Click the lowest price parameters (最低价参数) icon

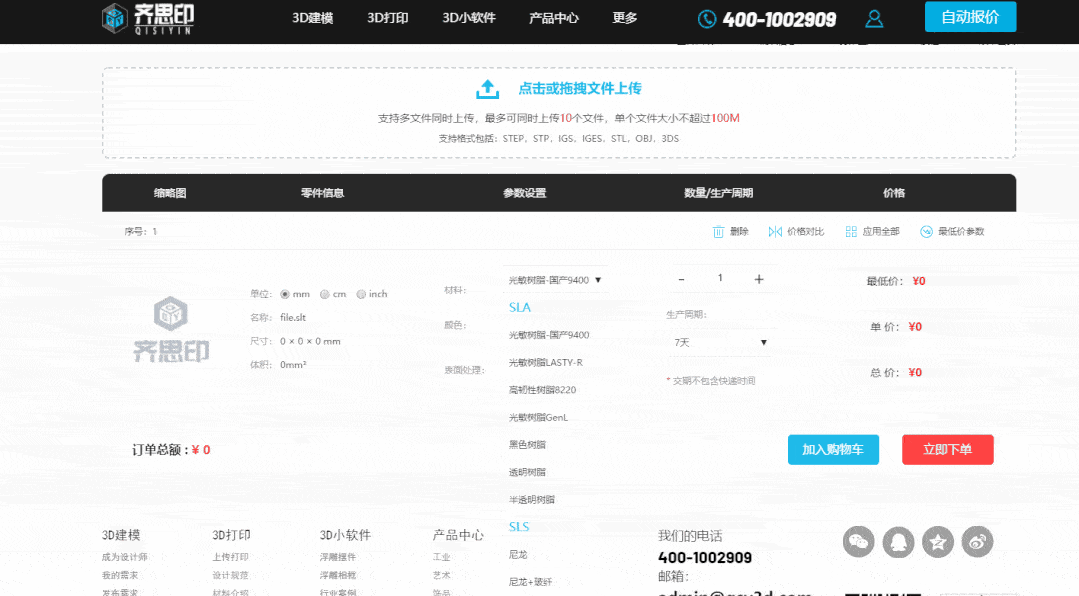(926, 232)
